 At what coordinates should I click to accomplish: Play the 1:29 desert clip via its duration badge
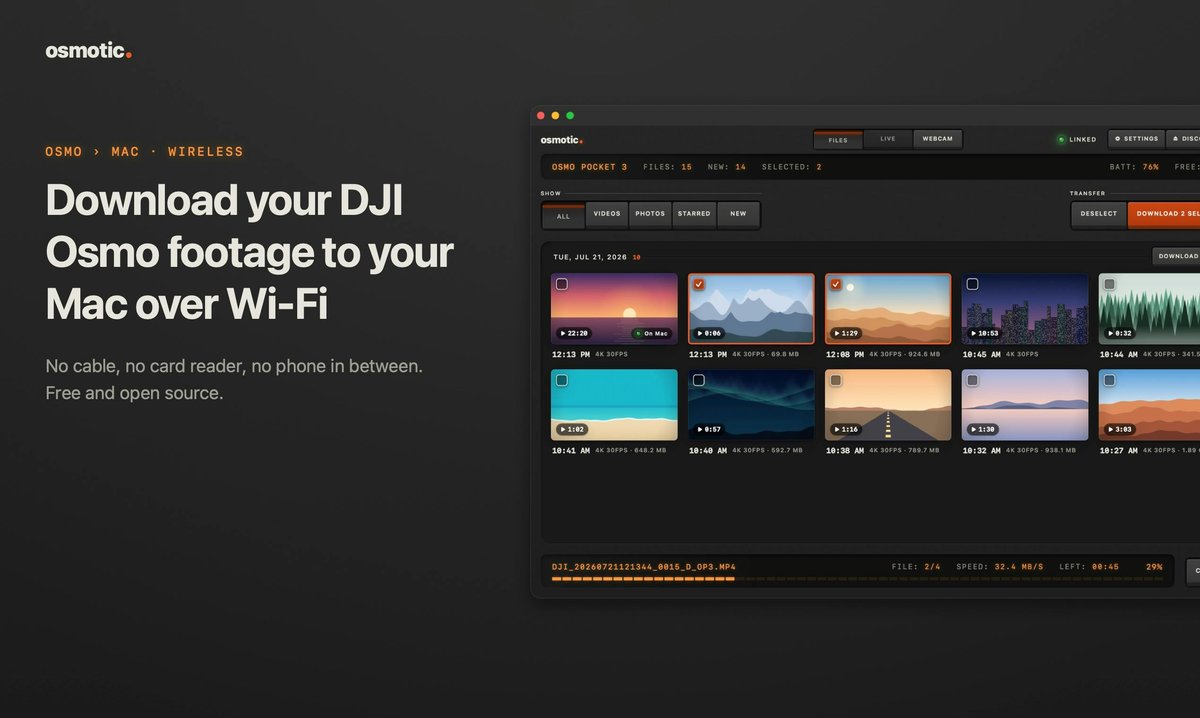[845, 333]
